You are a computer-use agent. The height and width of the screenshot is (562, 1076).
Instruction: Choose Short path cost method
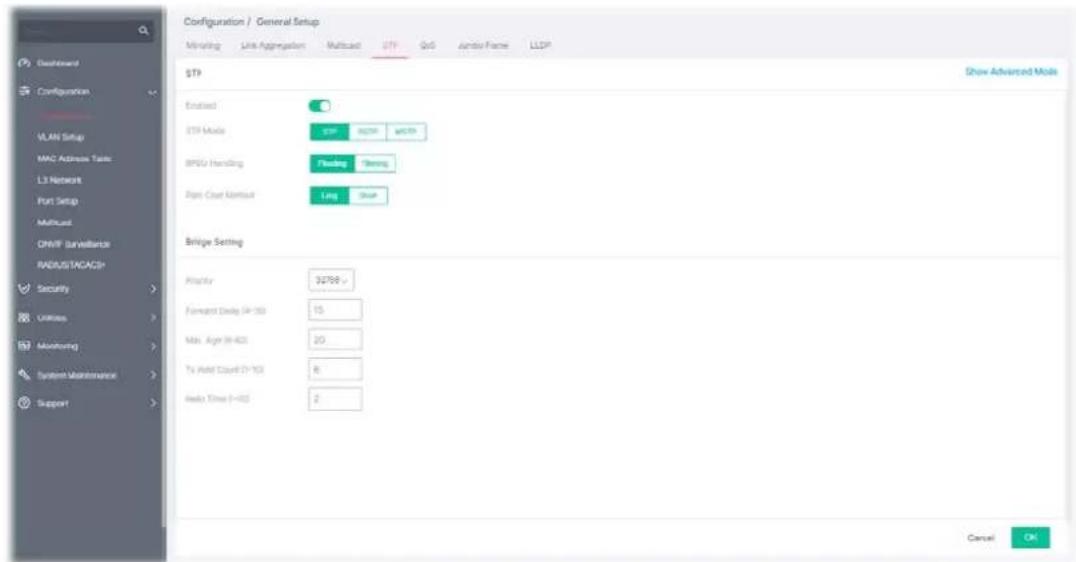tap(369, 196)
